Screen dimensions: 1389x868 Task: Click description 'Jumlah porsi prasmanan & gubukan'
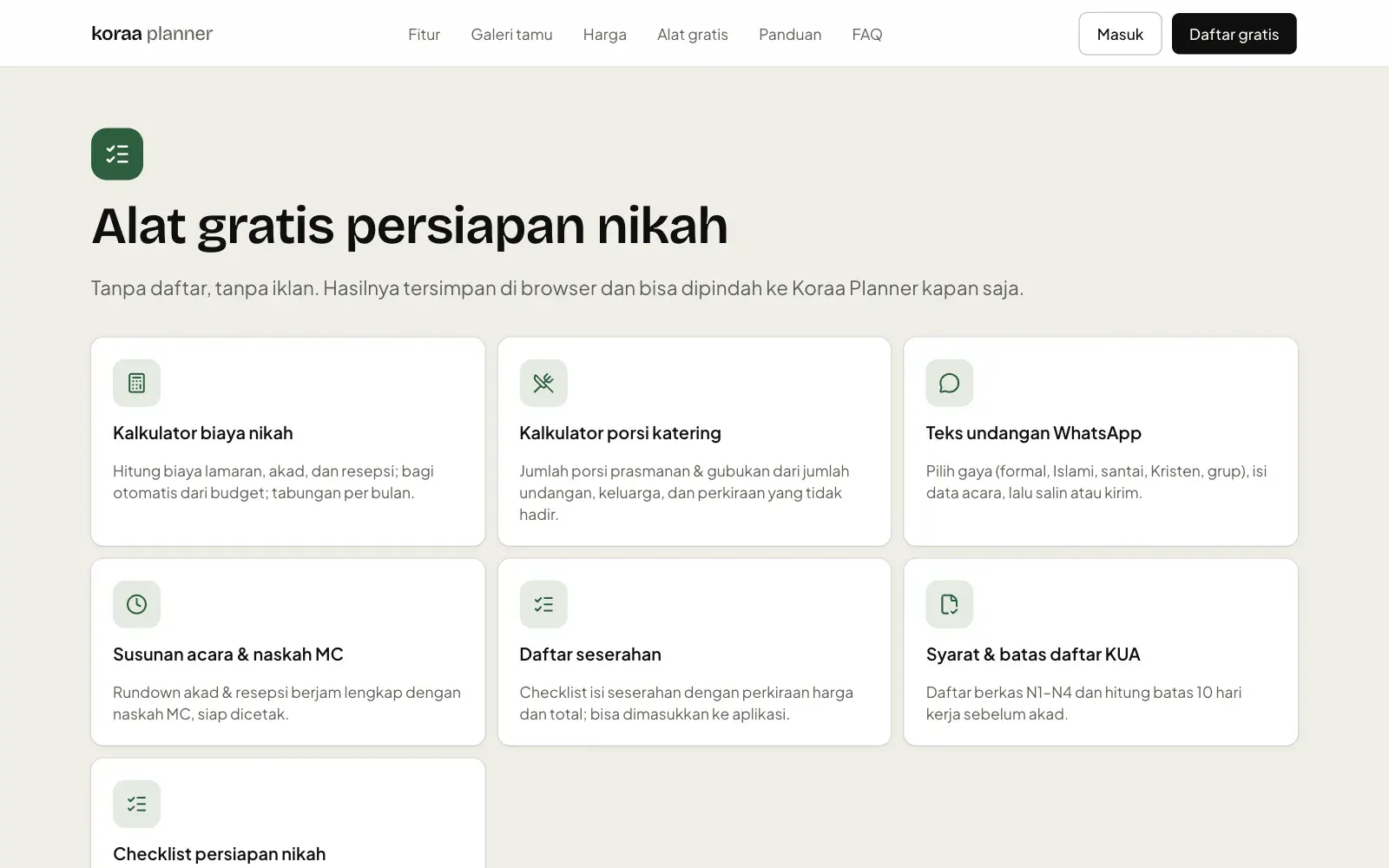click(684, 492)
